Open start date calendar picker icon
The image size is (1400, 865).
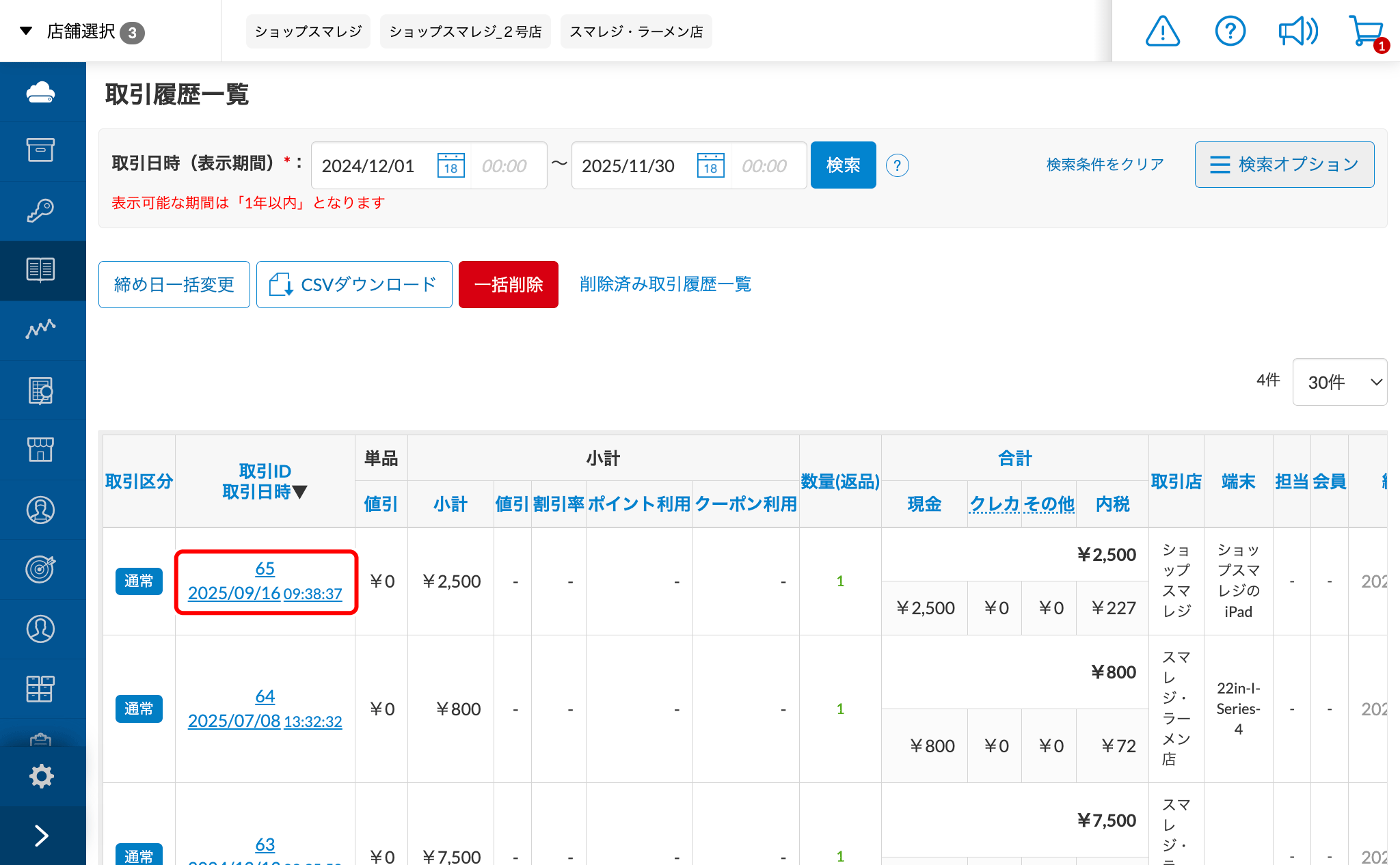pyautogui.click(x=450, y=165)
